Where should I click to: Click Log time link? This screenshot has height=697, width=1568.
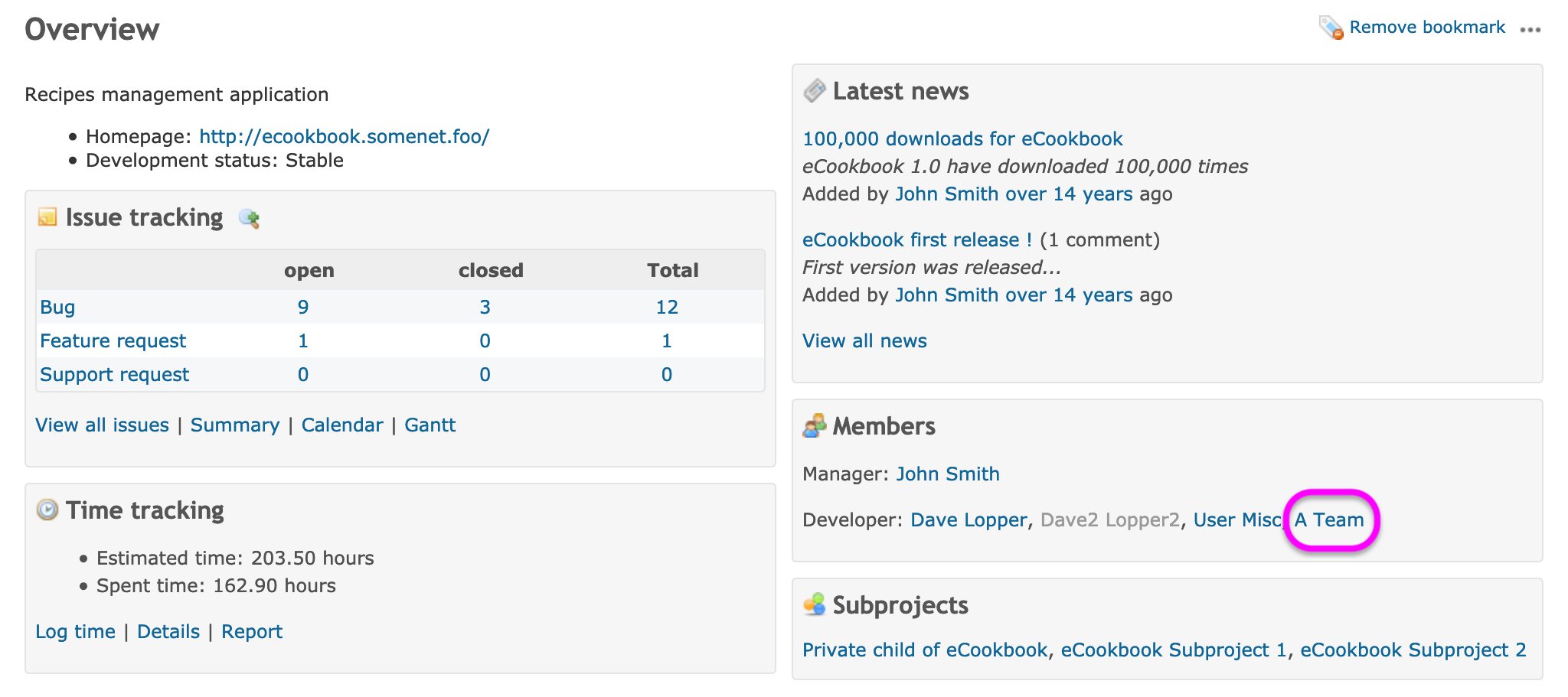75,631
